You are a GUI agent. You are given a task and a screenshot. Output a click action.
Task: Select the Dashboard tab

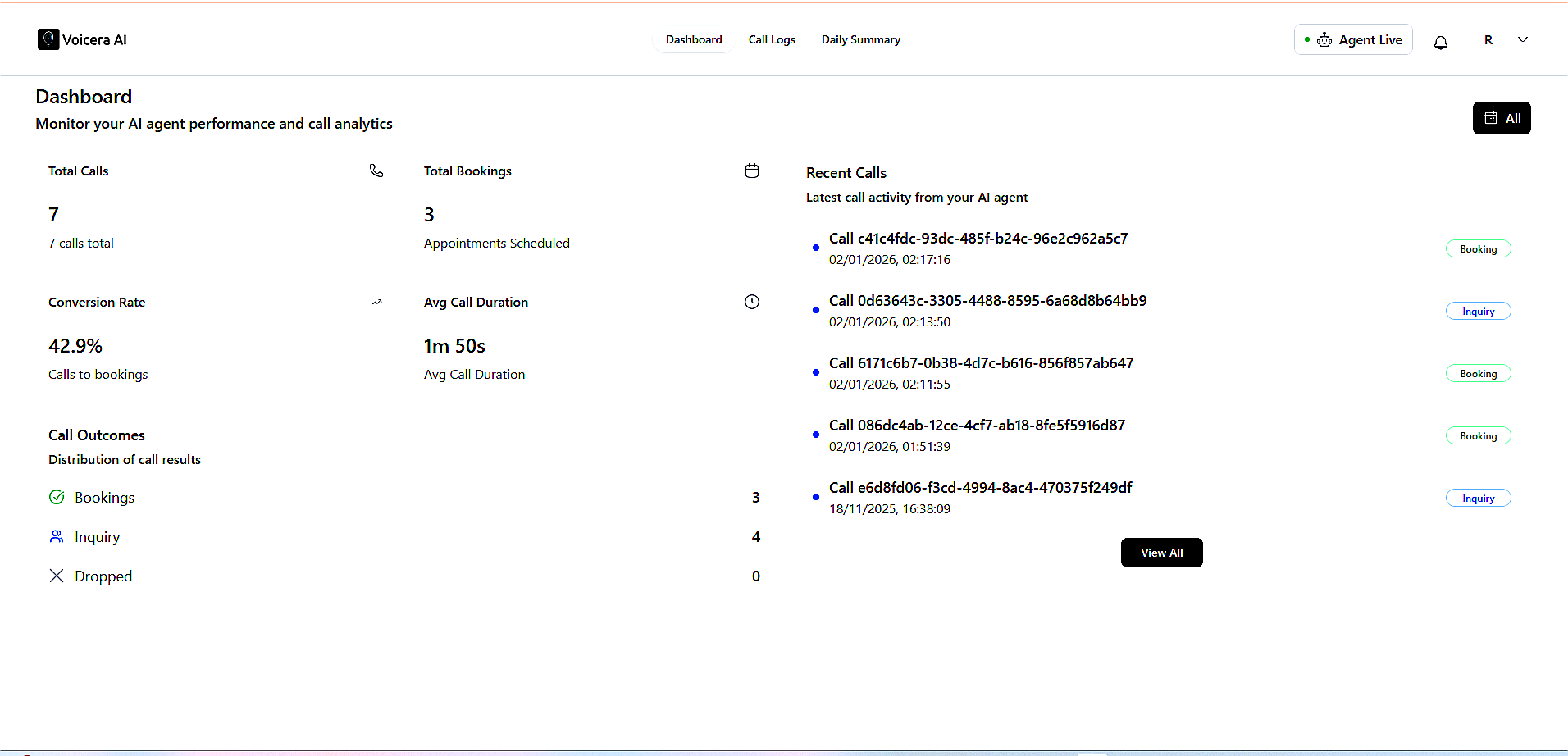694,39
